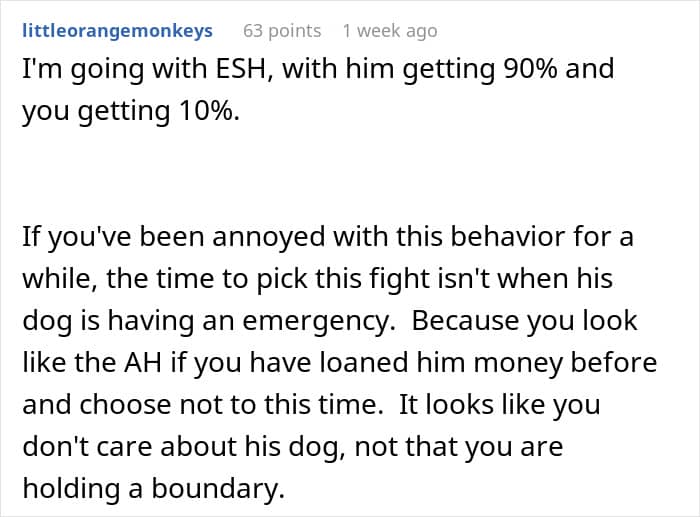Image resolution: width=700 pixels, height=517 pixels.
Task: Click the abbreviation AH in the comment
Action: 143,362
